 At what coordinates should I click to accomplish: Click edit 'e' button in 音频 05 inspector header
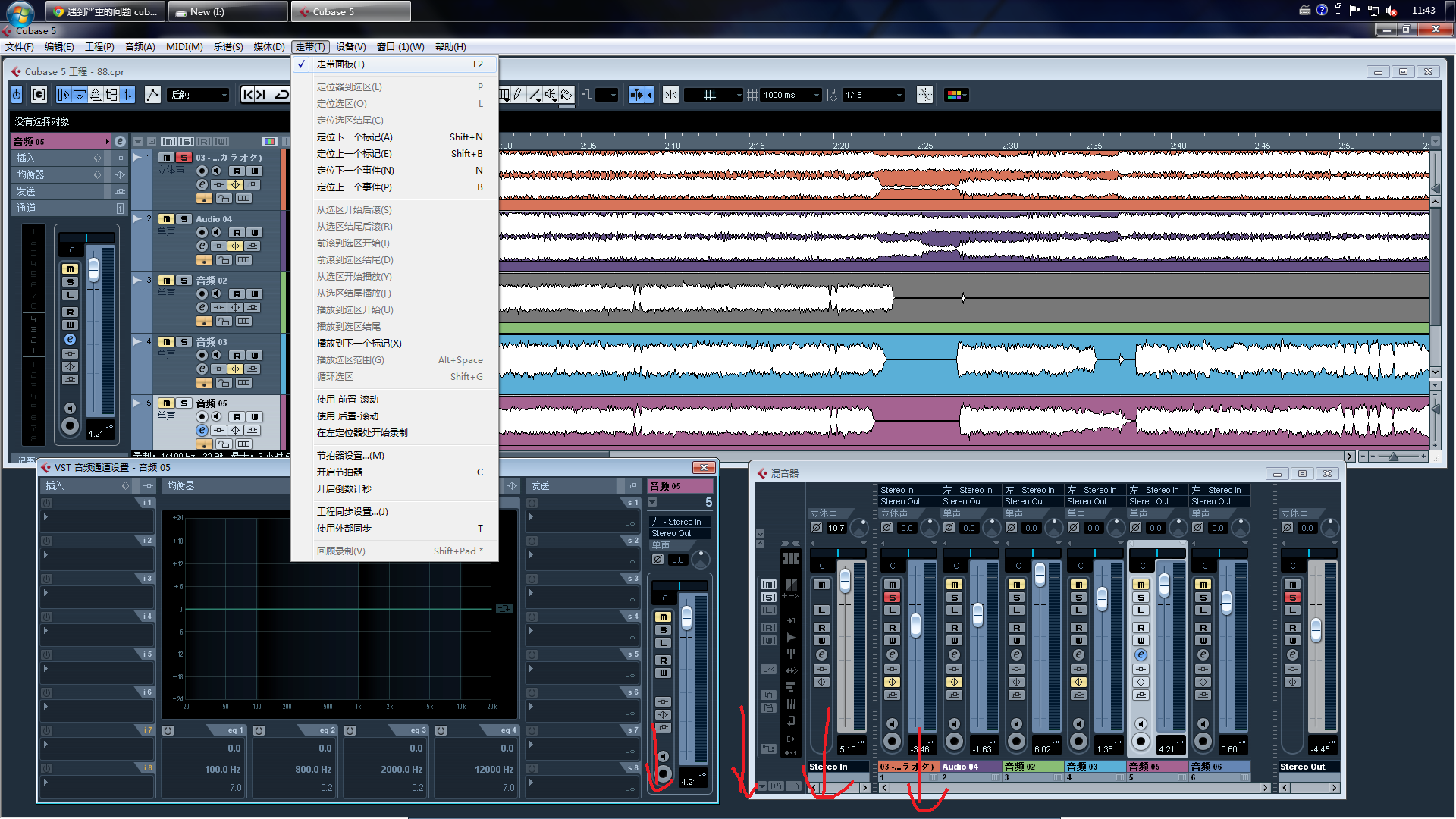pos(120,142)
